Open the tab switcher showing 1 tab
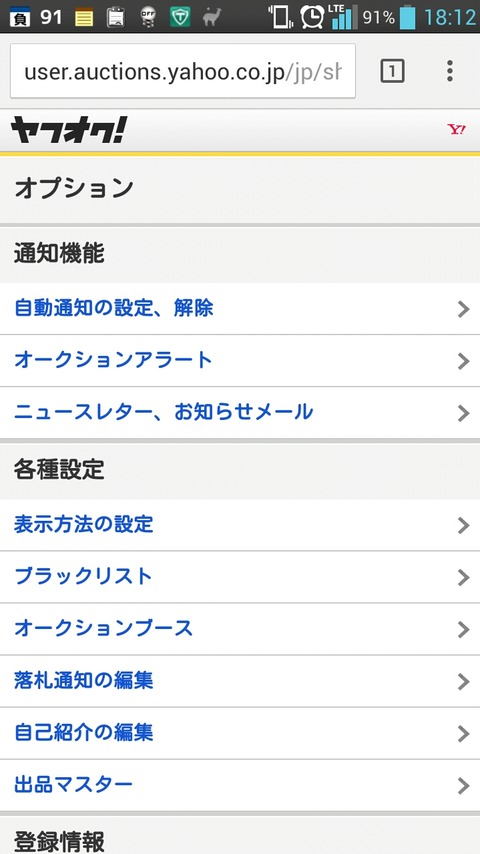Viewport: 480px width, 854px height. [x=392, y=71]
